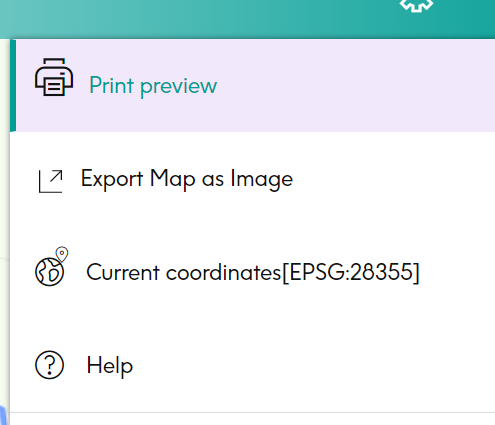Choose Export Map as Image
The height and width of the screenshot is (425, 495).
pyautogui.click(x=187, y=179)
